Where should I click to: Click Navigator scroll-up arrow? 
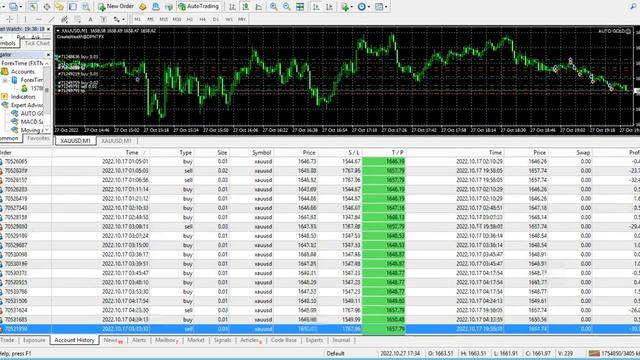[x=47, y=63]
